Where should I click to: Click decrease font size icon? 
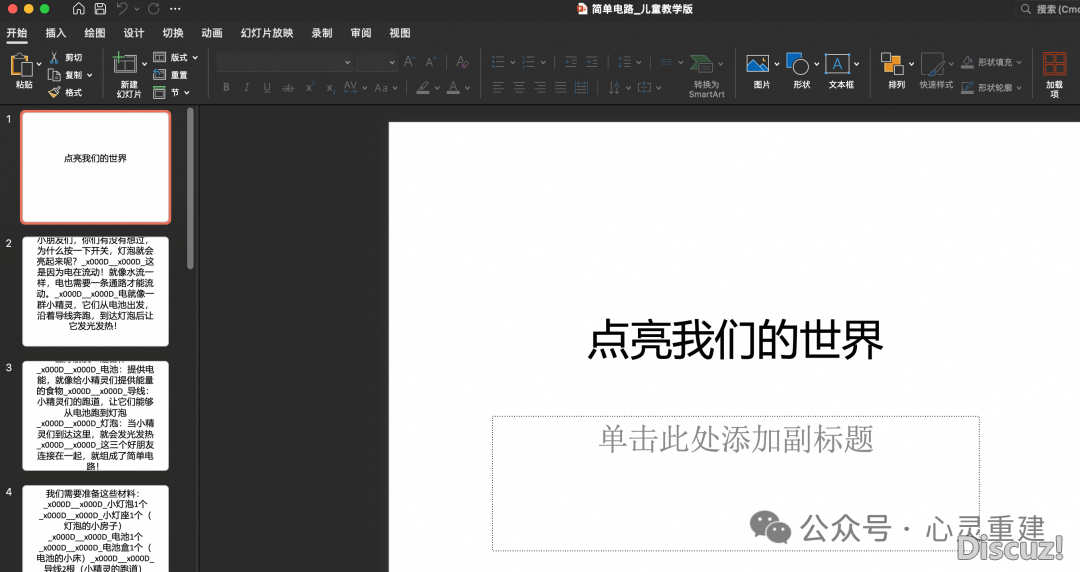click(x=431, y=62)
